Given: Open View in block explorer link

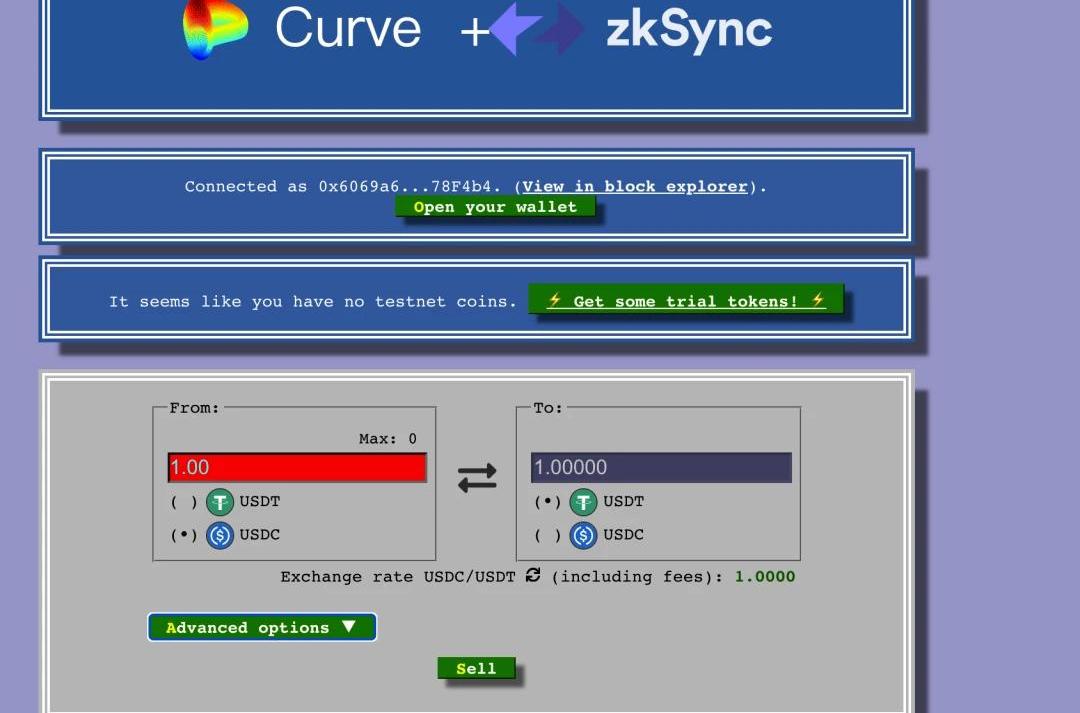Looking at the screenshot, I should (635, 186).
